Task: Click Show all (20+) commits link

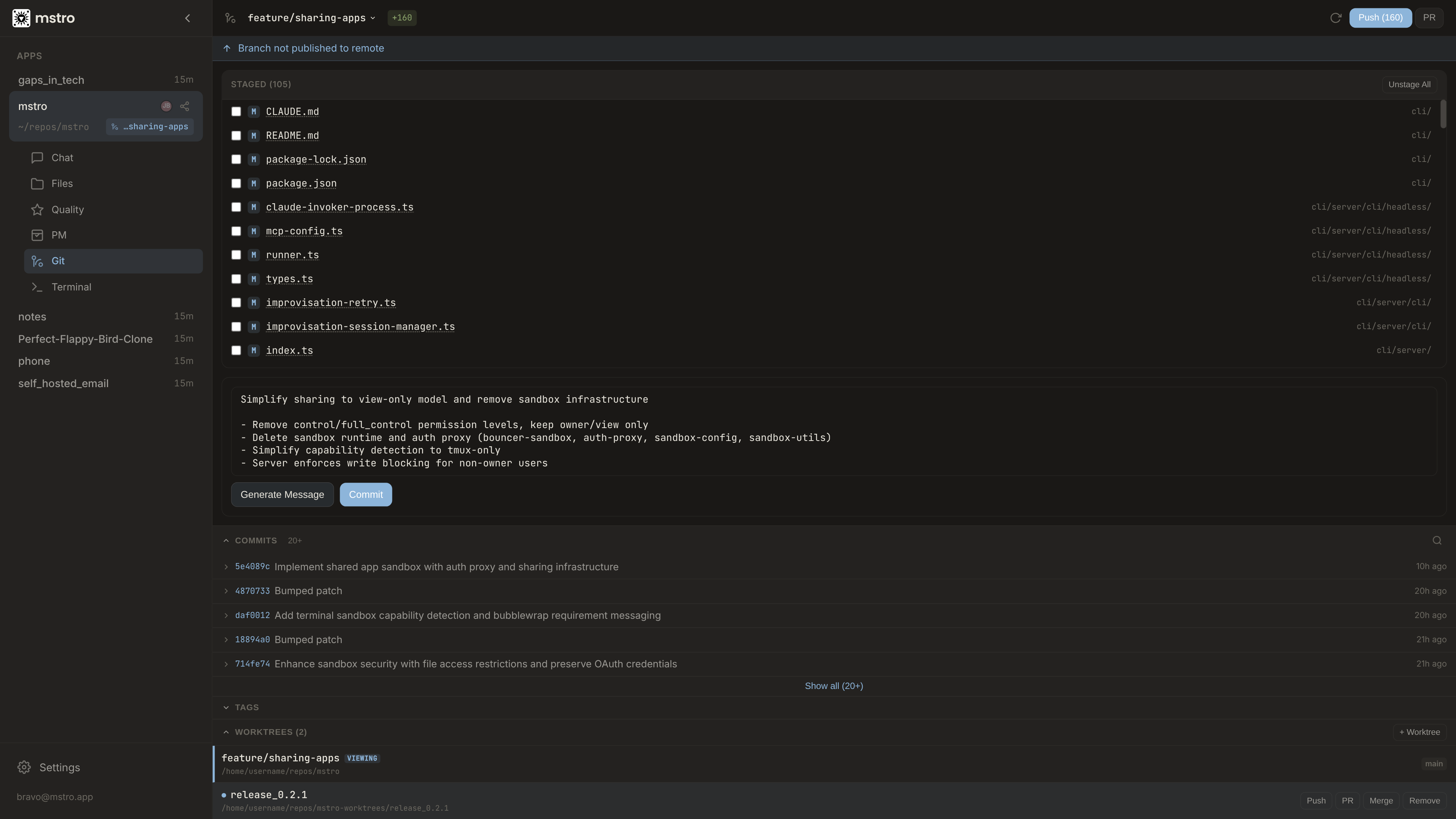Action: tap(834, 686)
